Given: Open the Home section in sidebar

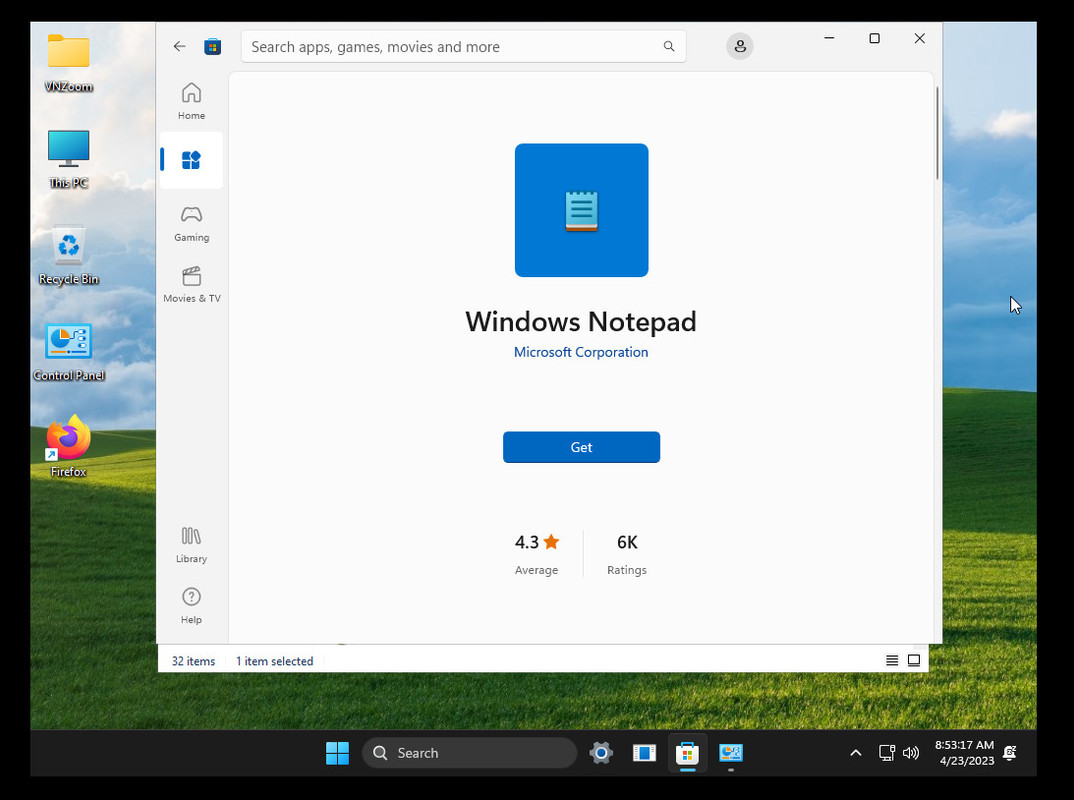Looking at the screenshot, I should coord(191,101).
